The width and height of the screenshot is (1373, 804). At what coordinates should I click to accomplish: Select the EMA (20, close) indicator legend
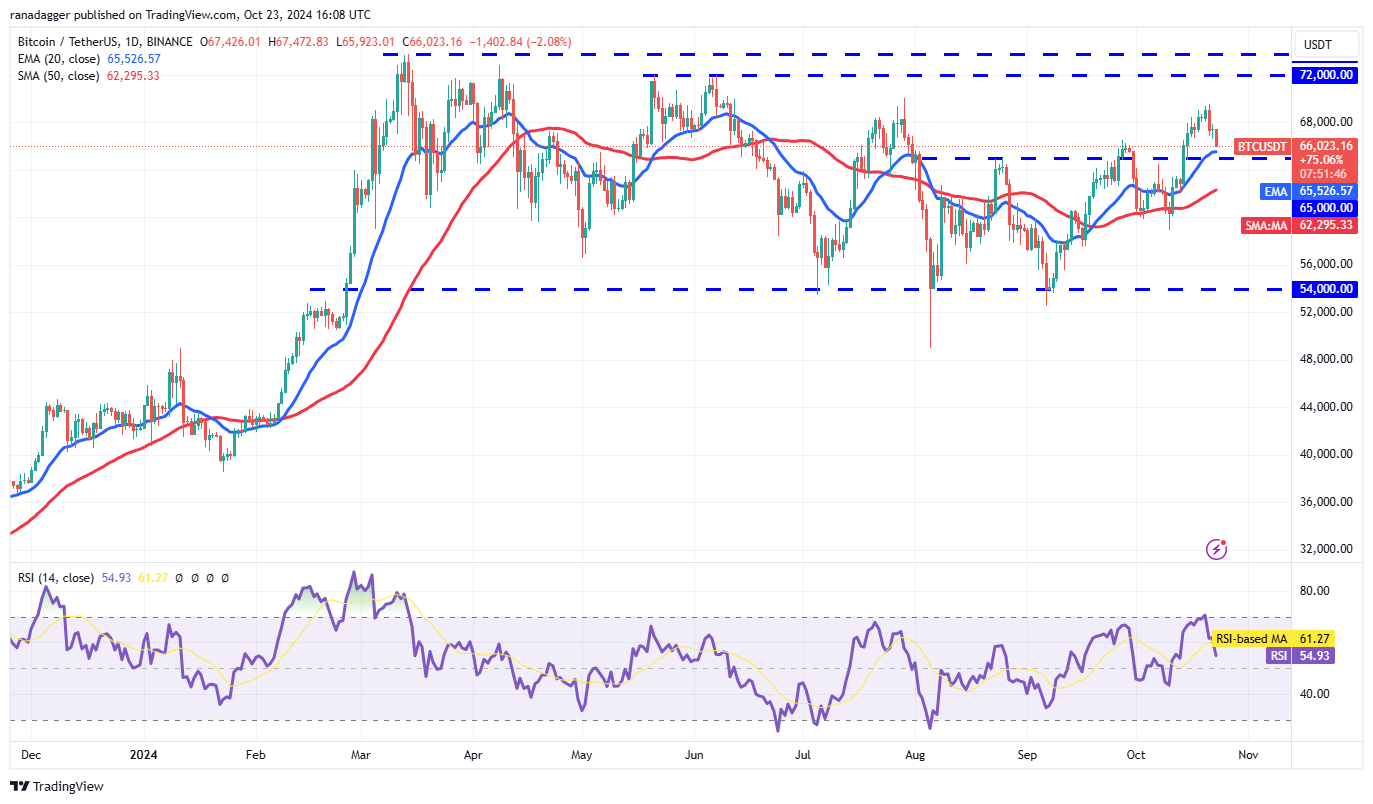[x=59, y=59]
